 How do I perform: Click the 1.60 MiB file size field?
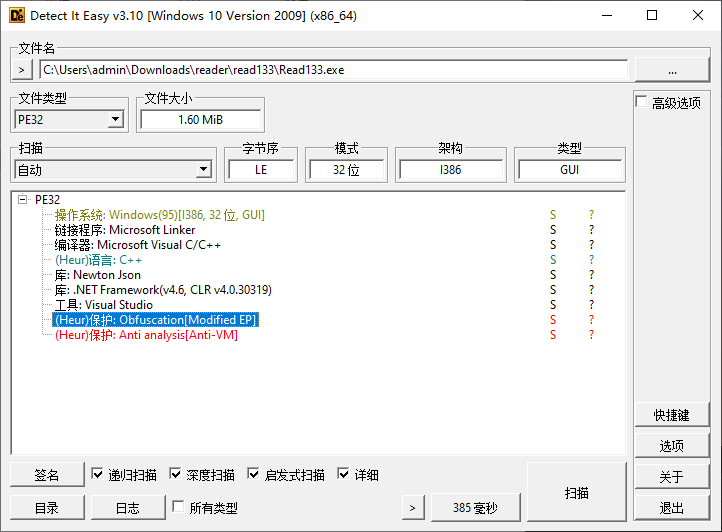tap(200, 120)
